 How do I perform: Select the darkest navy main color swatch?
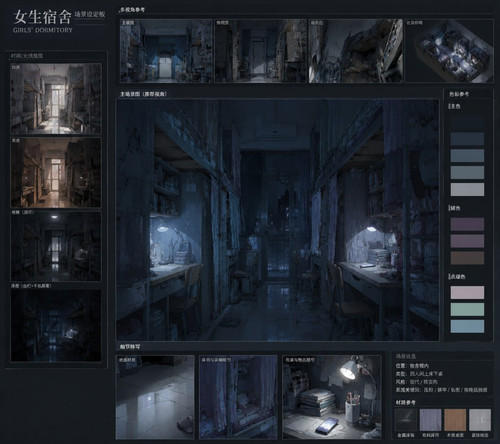(467, 122)
